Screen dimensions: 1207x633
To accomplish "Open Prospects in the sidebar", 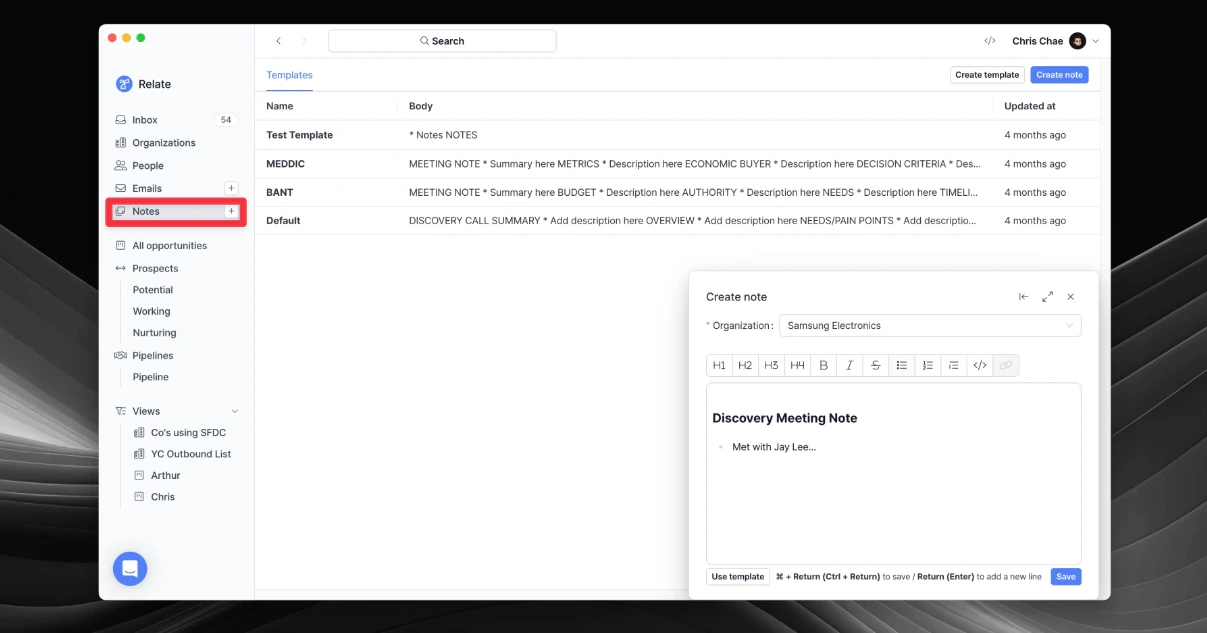I will pyautogui.click(x=157, y=268).
